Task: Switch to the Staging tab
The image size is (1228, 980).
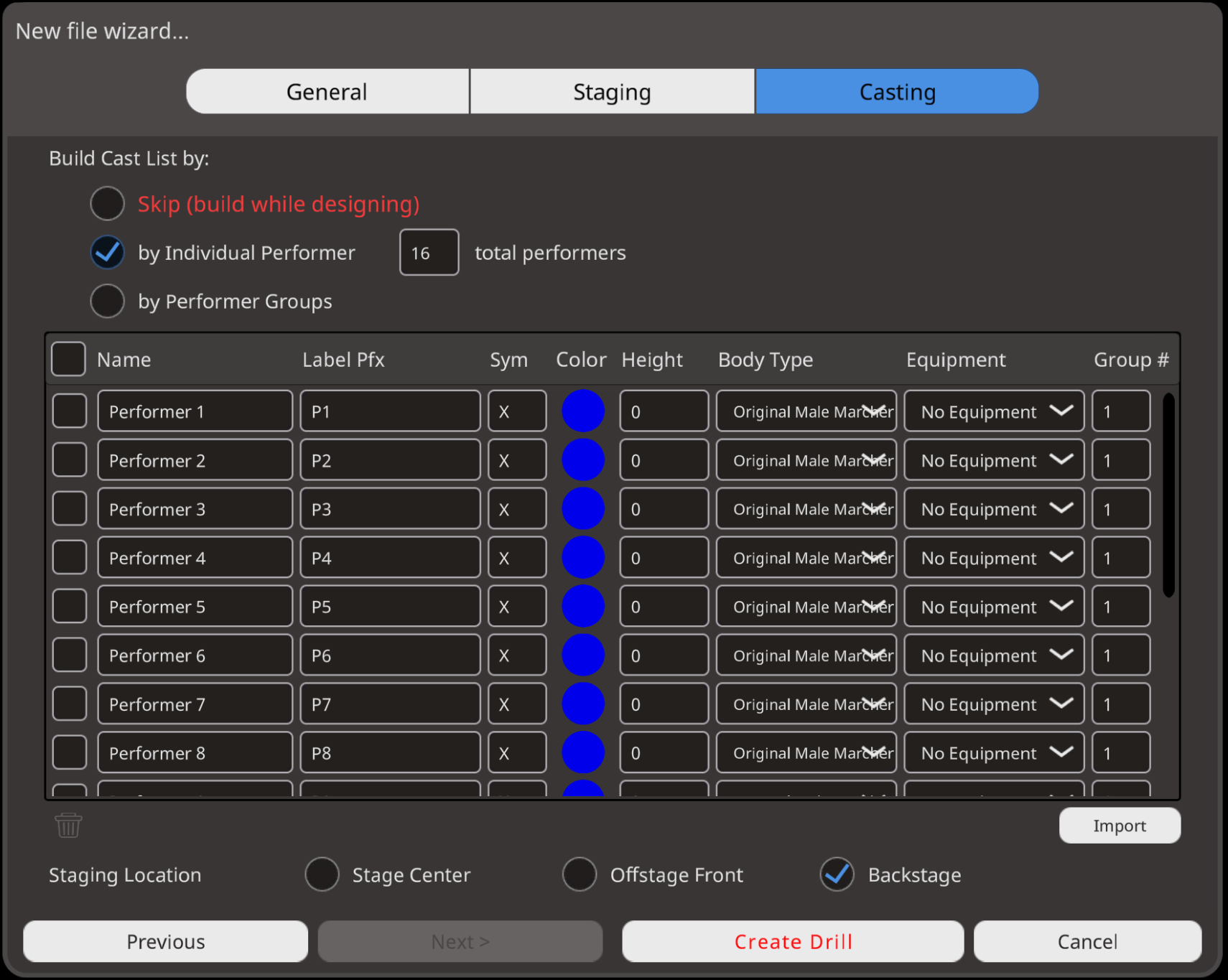Action: tap(612, 92)
